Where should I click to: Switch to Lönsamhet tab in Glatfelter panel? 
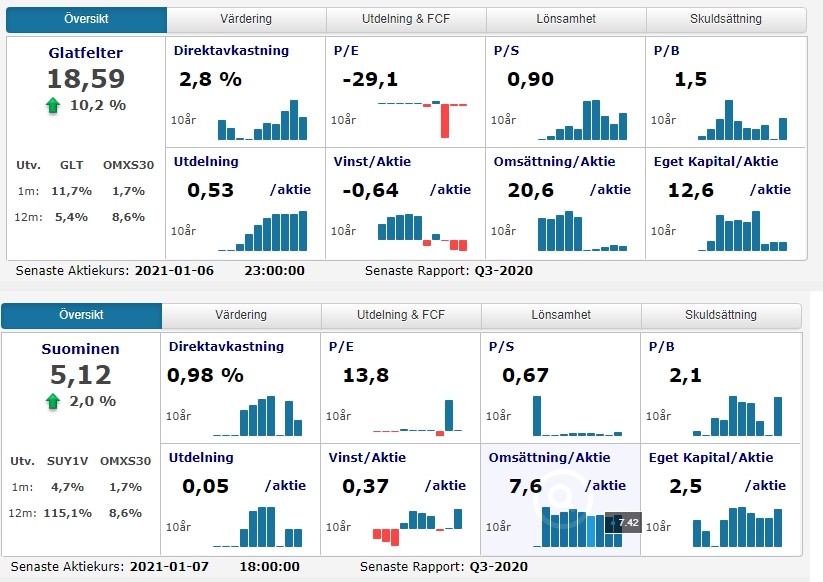point(566,19)
